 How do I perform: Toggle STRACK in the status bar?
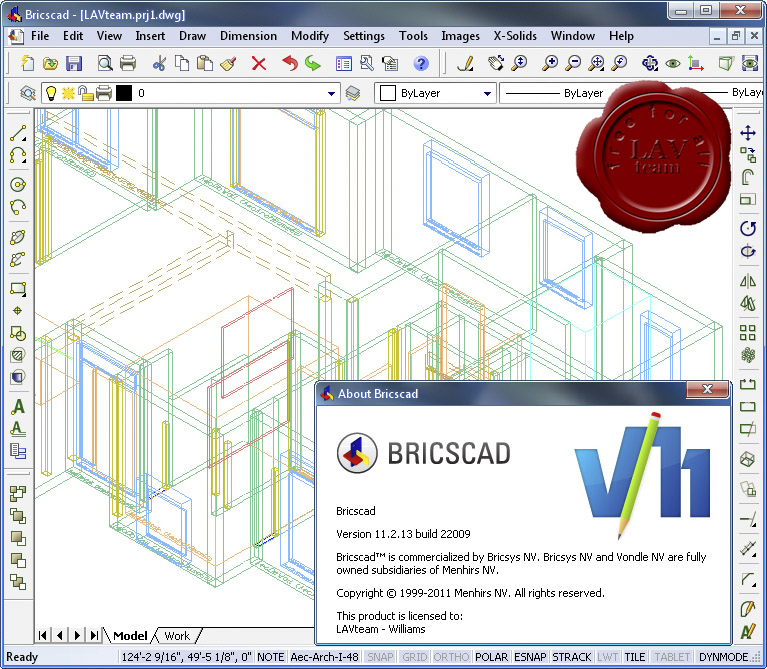571,657
